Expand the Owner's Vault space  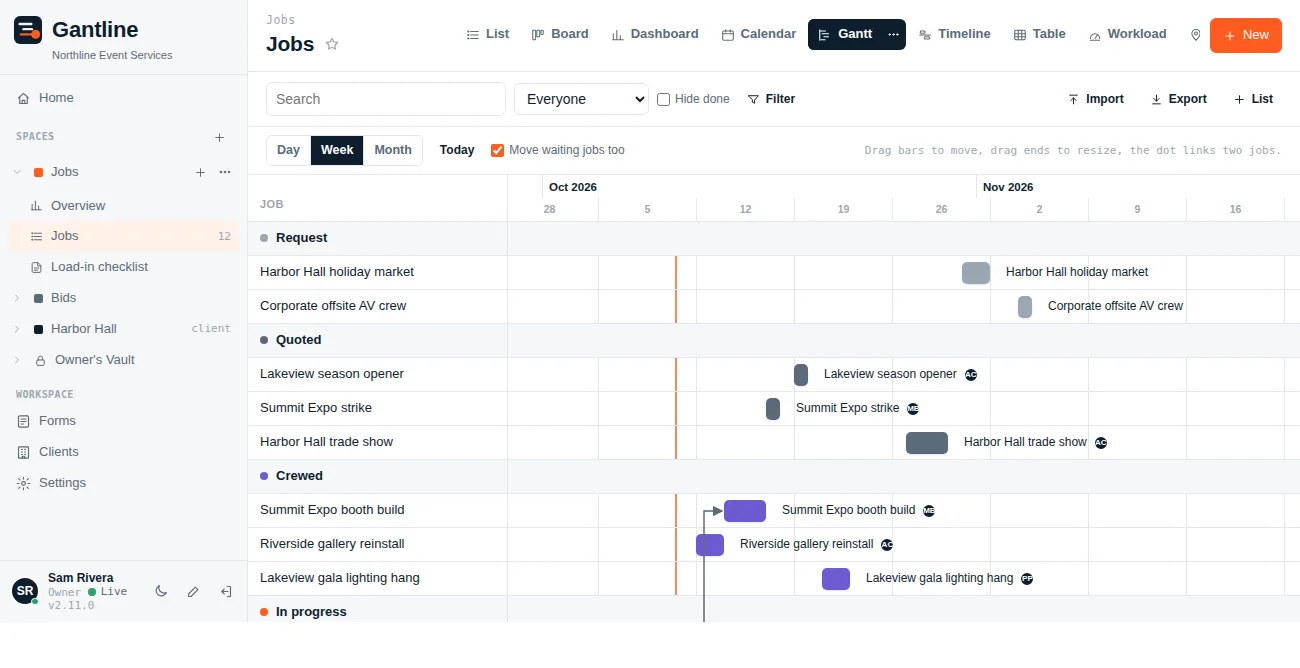point(17,360)
